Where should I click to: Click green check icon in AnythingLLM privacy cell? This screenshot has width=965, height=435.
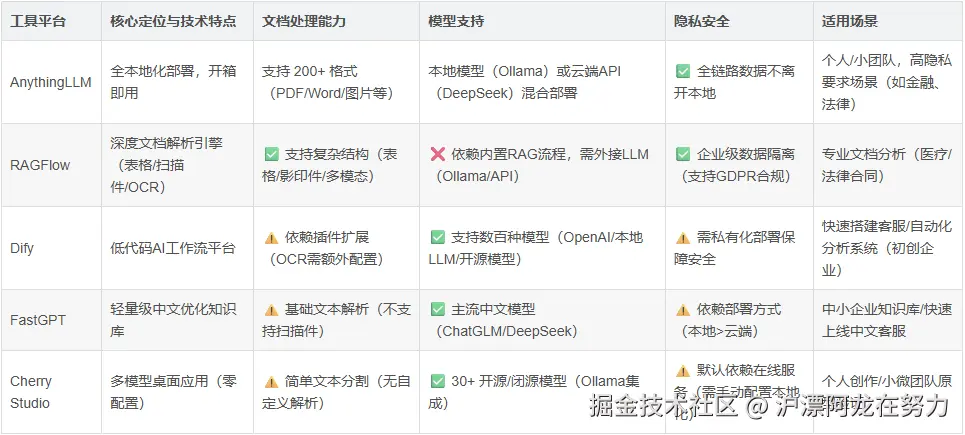click(x=683, y=71)
